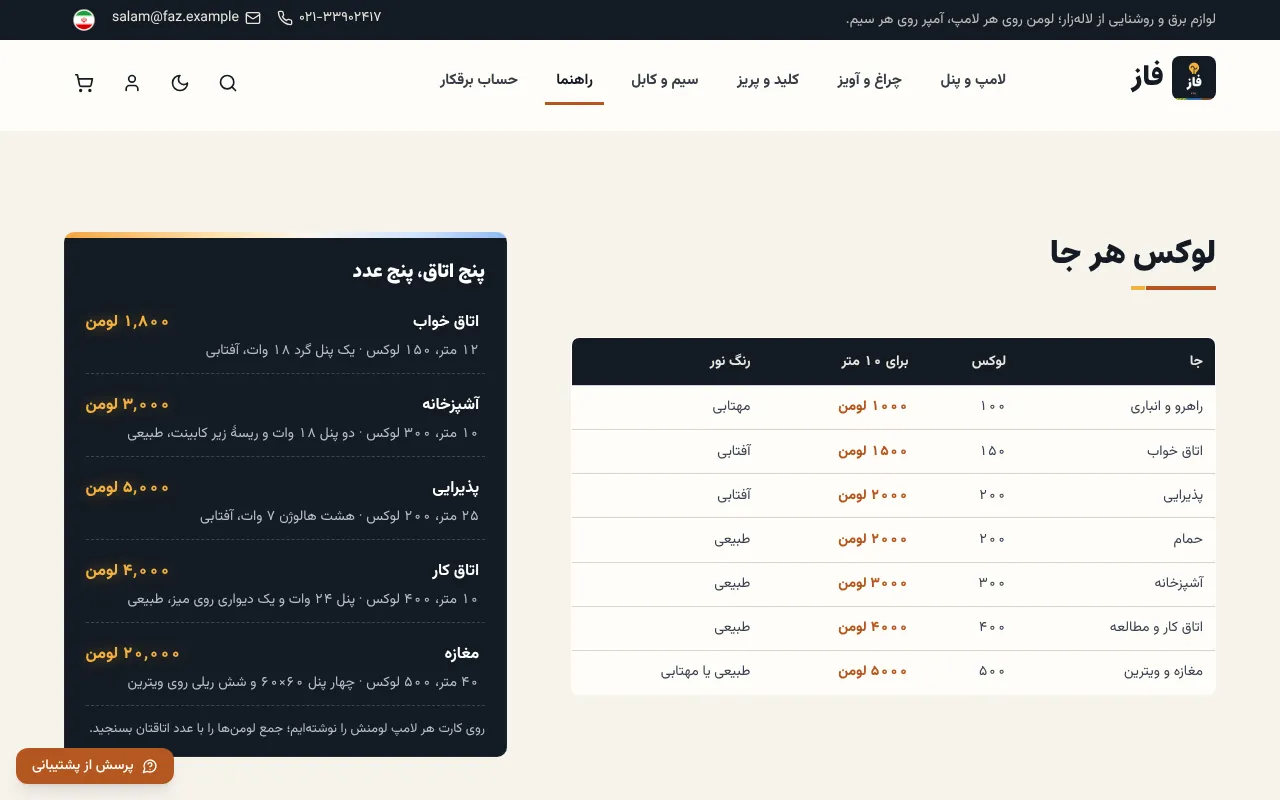Toggle dark mode with the moon icon
The image size is (1280, 800).
pyautogui.click(x=180, y=83)
